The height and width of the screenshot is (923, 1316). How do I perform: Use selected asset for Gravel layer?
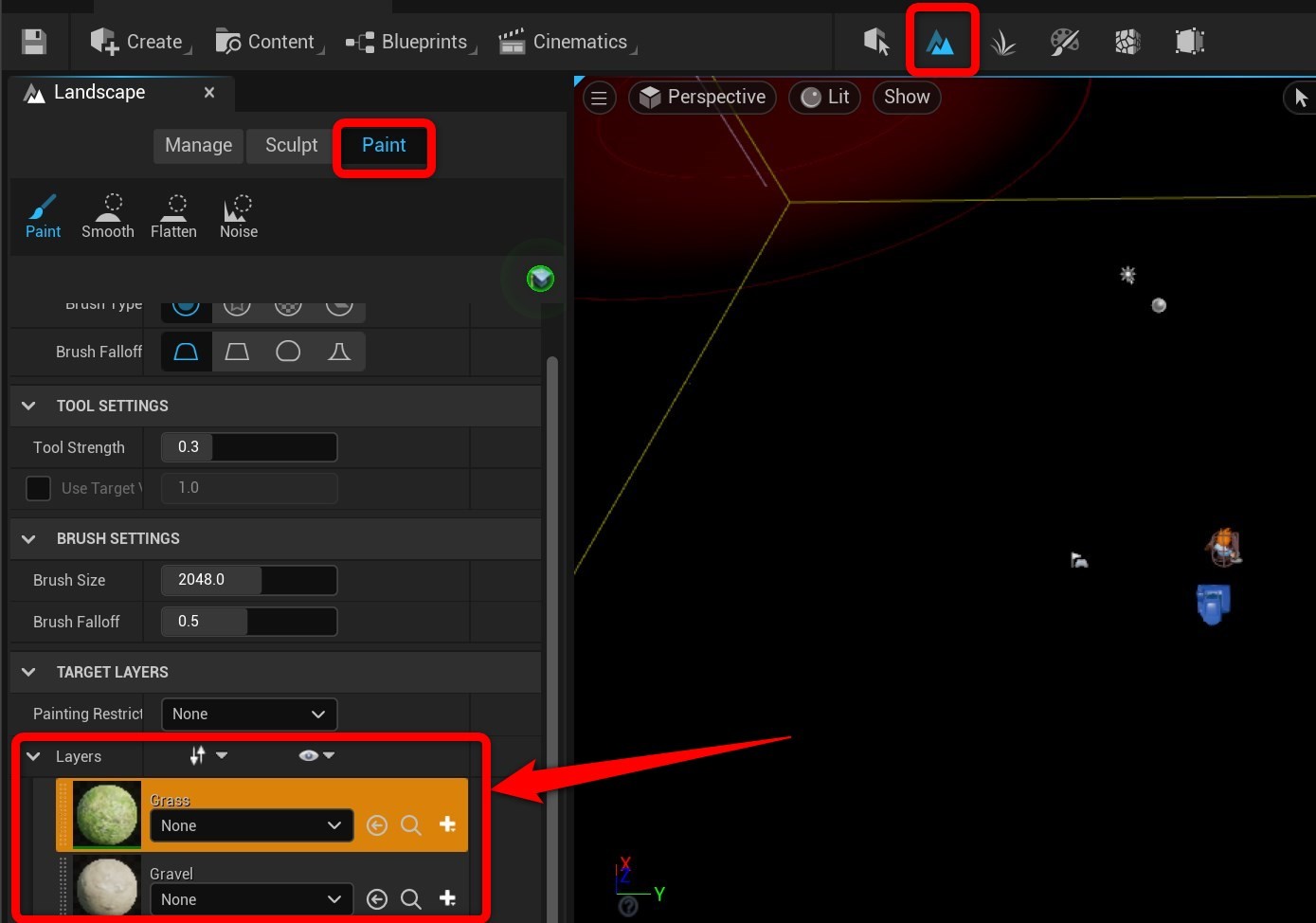377,899
